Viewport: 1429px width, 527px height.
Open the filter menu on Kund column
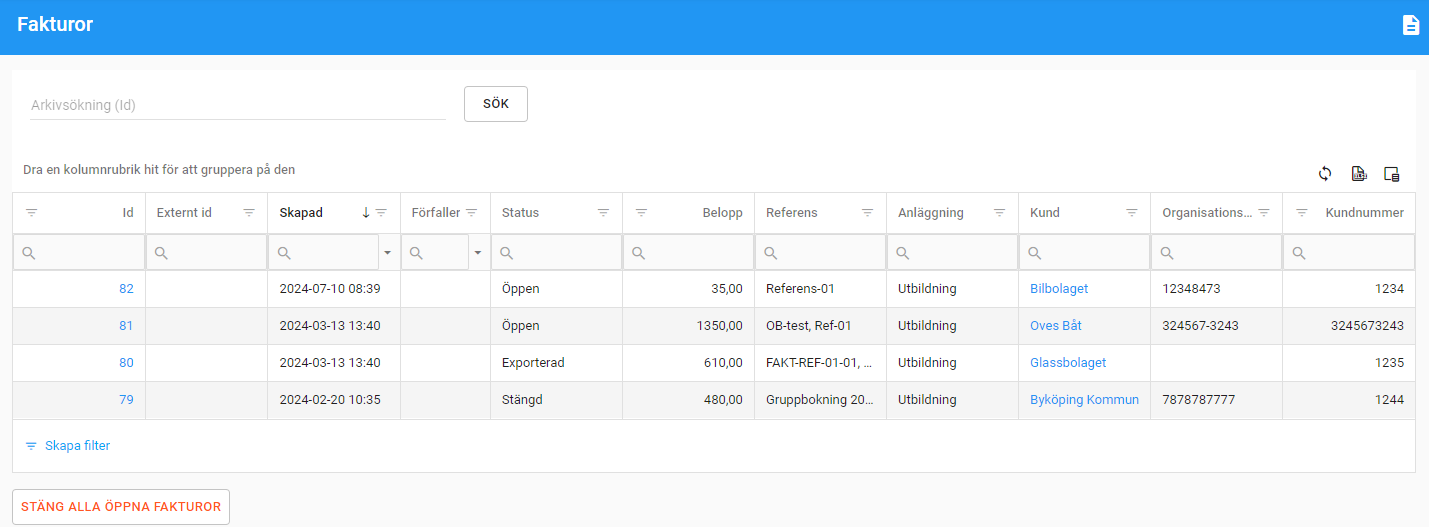1132,213
